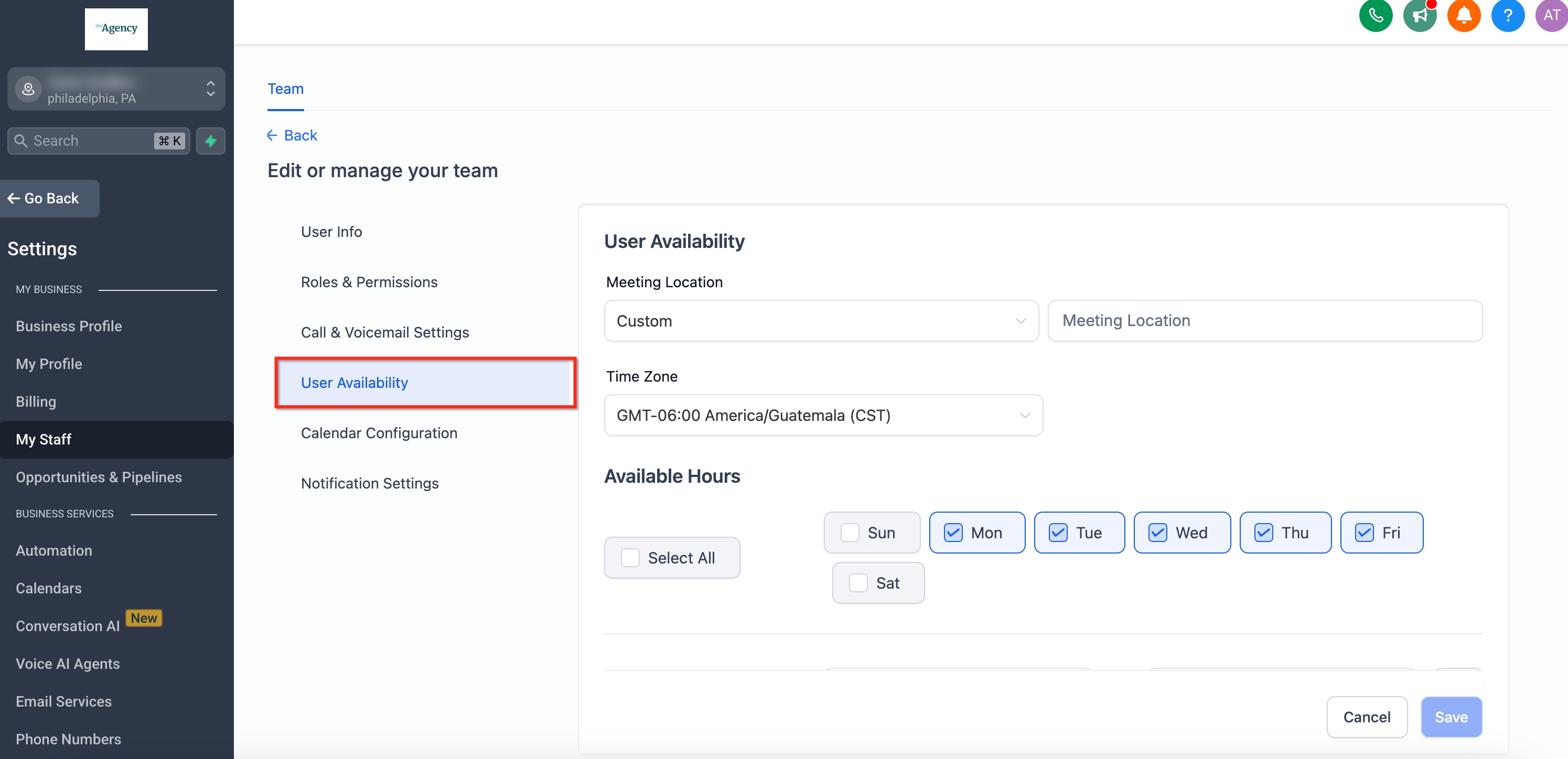The width and height of the screenshot is (1568, 759).
Task: Open the Time Zone dropdown
Action: (x=823, y=415)
